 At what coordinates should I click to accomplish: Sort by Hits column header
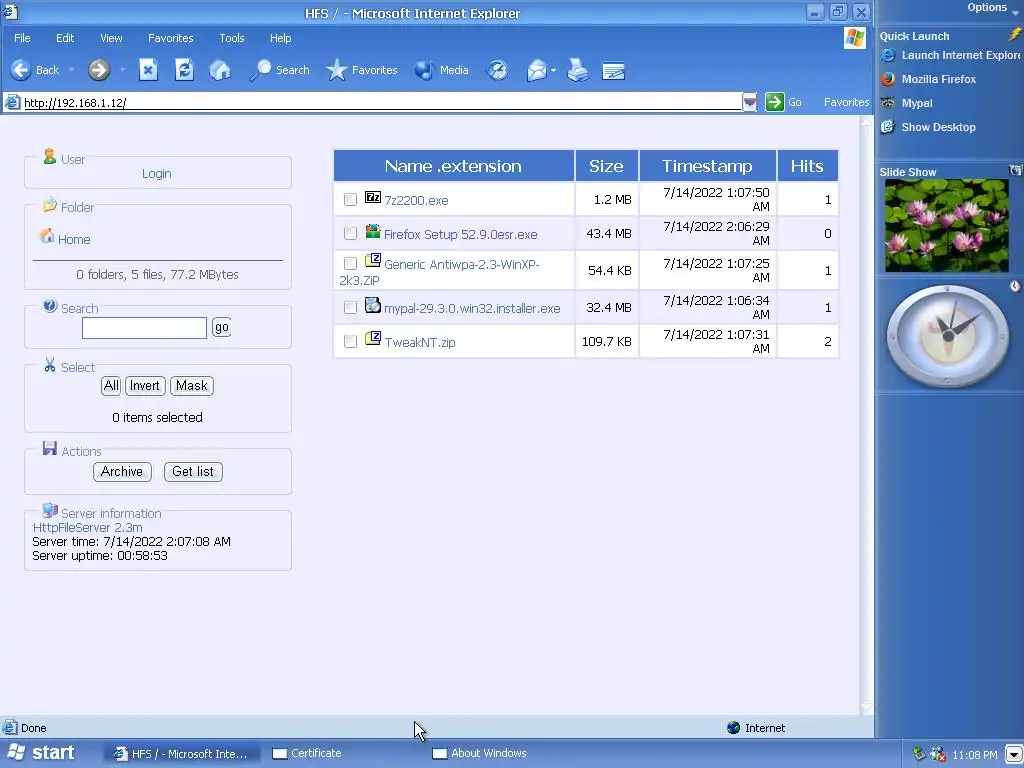click(807, 166)
